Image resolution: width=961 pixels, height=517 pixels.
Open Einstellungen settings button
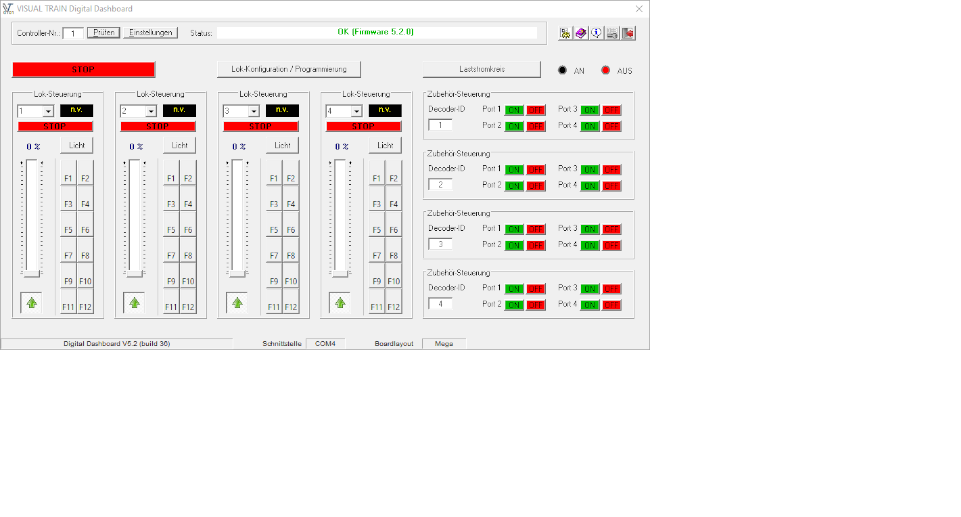click(150, 33)
